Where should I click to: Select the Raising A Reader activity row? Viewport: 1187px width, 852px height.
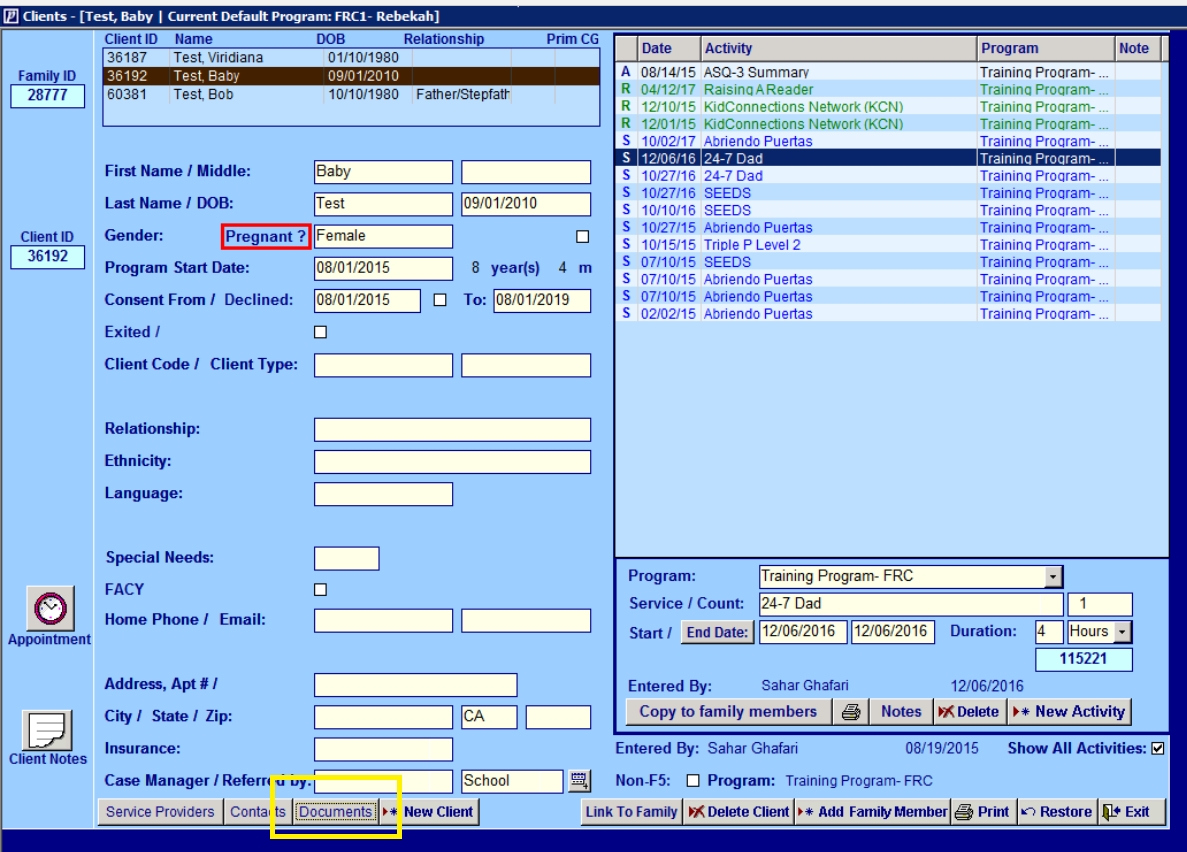coord(889,89)
